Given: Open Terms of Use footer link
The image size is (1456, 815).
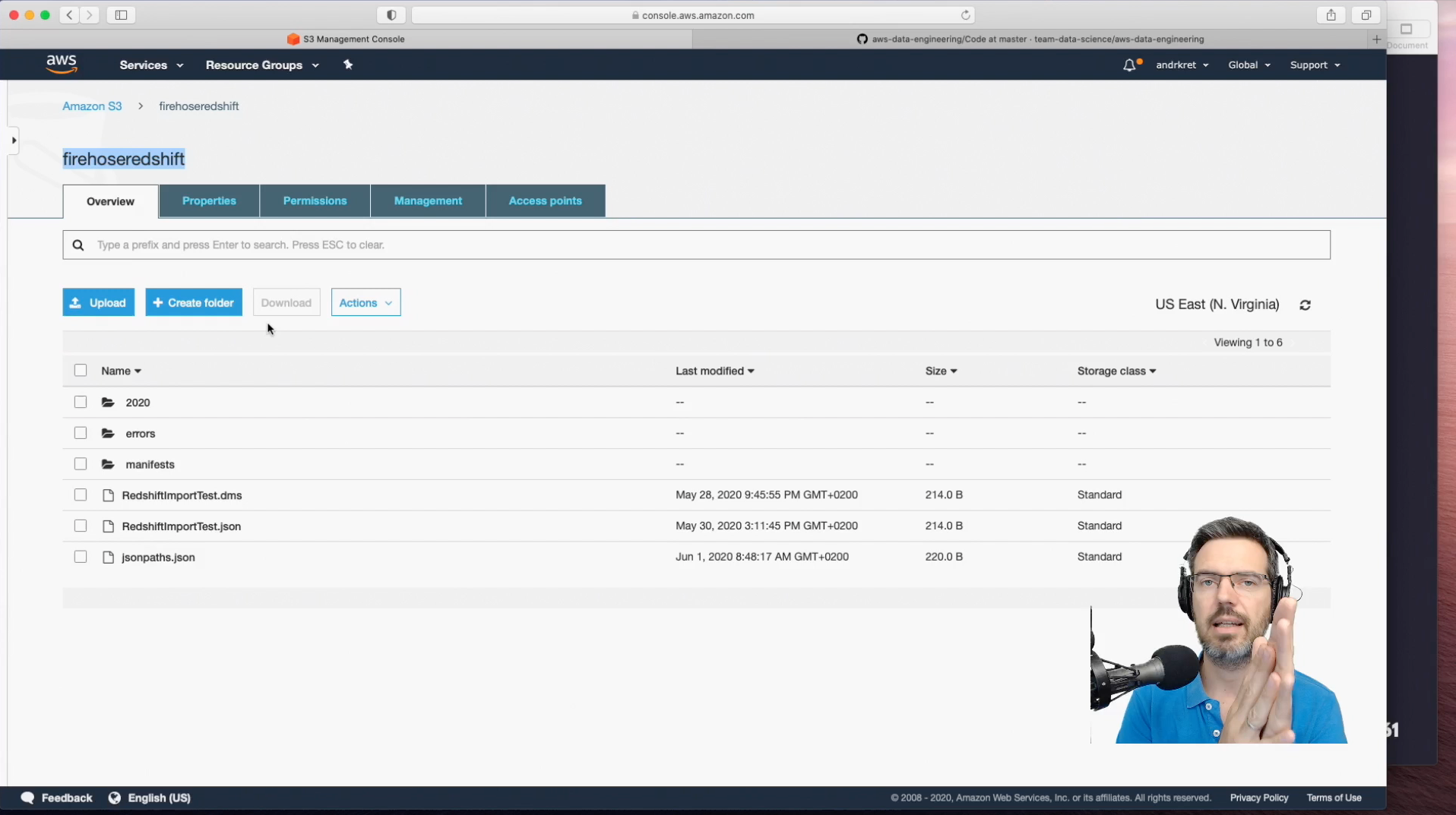Looking at the screenshot, I should [x=1334, y=798].
